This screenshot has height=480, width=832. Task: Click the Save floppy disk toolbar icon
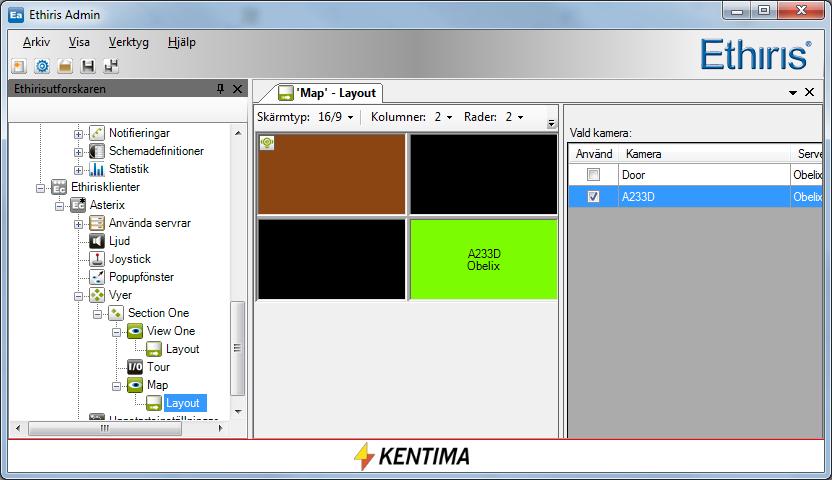[x=88, y=66]
